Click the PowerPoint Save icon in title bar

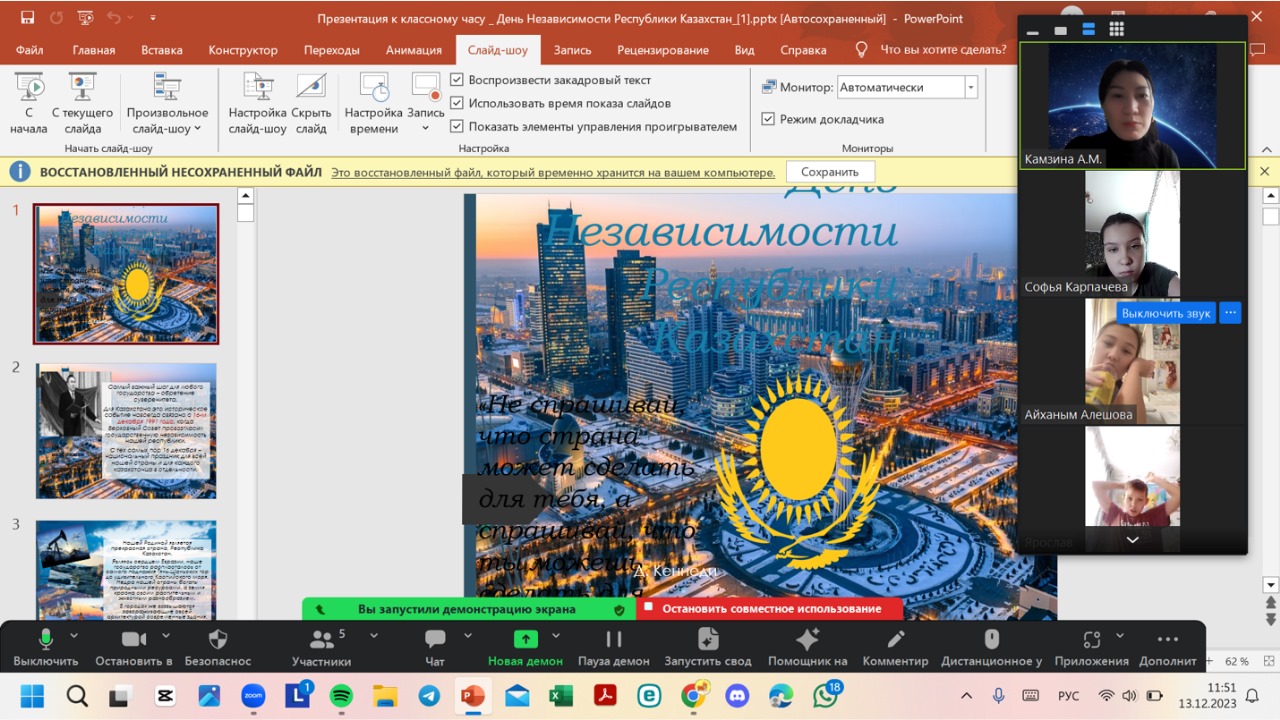coord(27,18)
